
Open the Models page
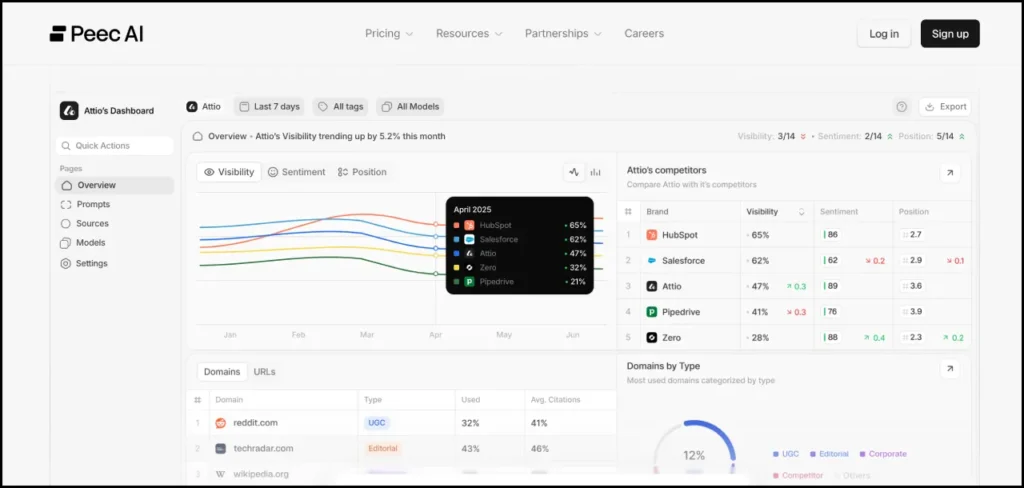tap(83, 242)
